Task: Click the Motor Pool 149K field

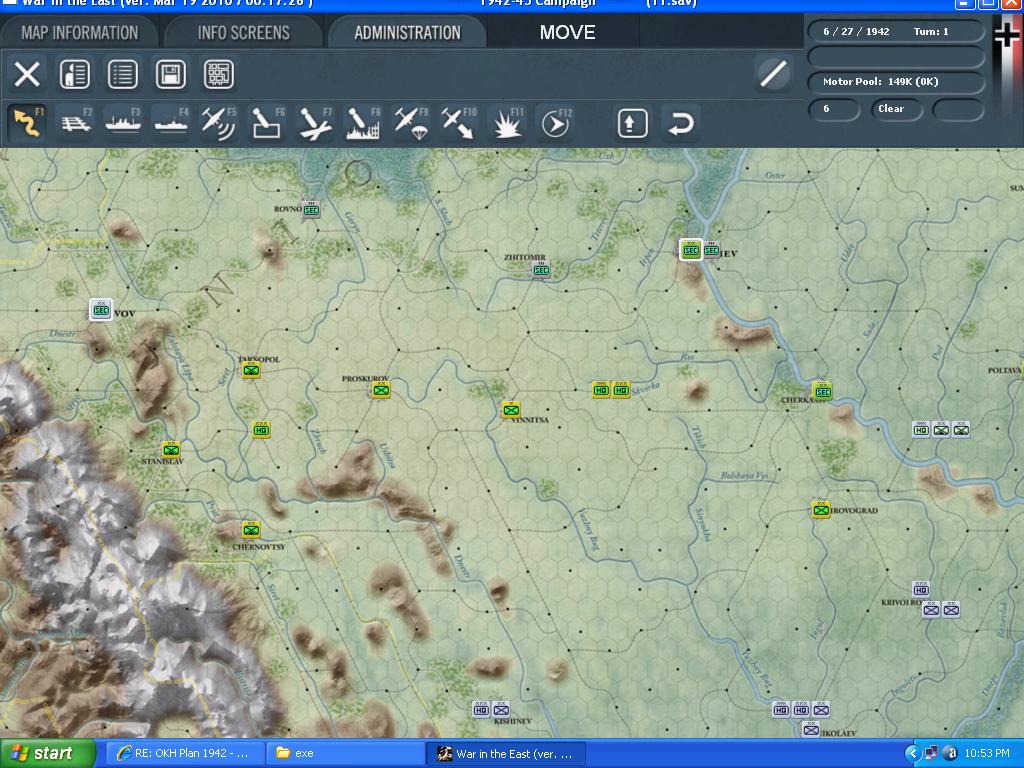Action: coord(895,82)
